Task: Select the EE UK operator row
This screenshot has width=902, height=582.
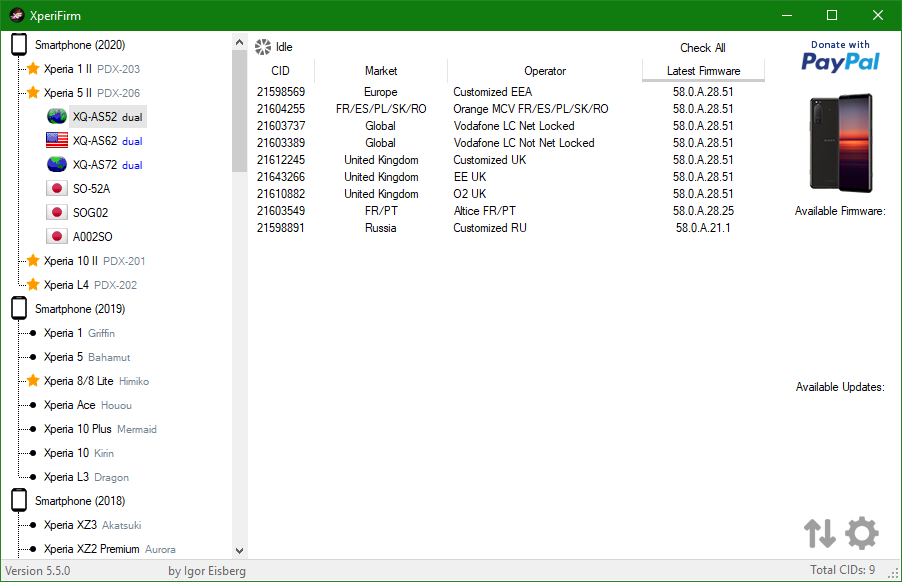Action: tap(507, 177)
